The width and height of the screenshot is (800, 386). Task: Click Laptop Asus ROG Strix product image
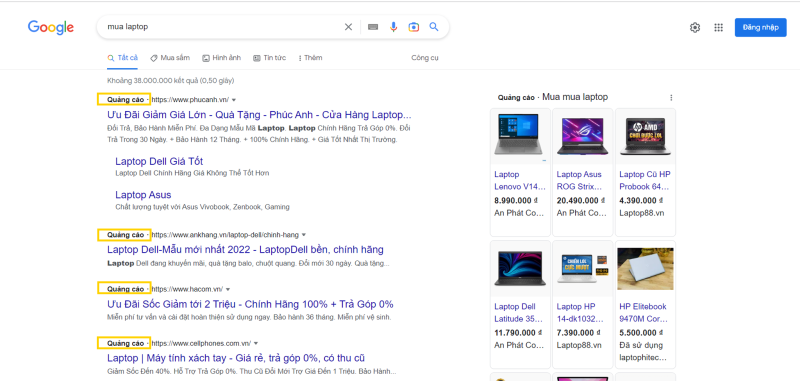coord(583,135)
